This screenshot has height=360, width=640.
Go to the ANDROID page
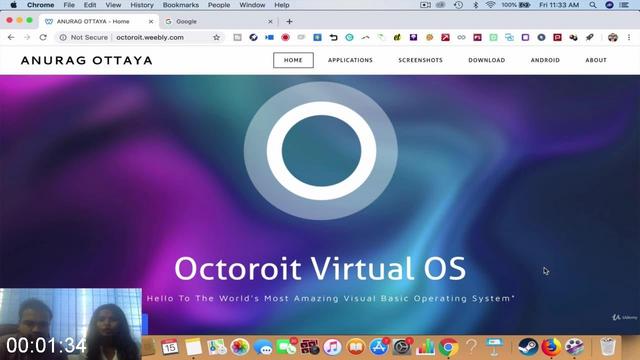pos(545,60)
